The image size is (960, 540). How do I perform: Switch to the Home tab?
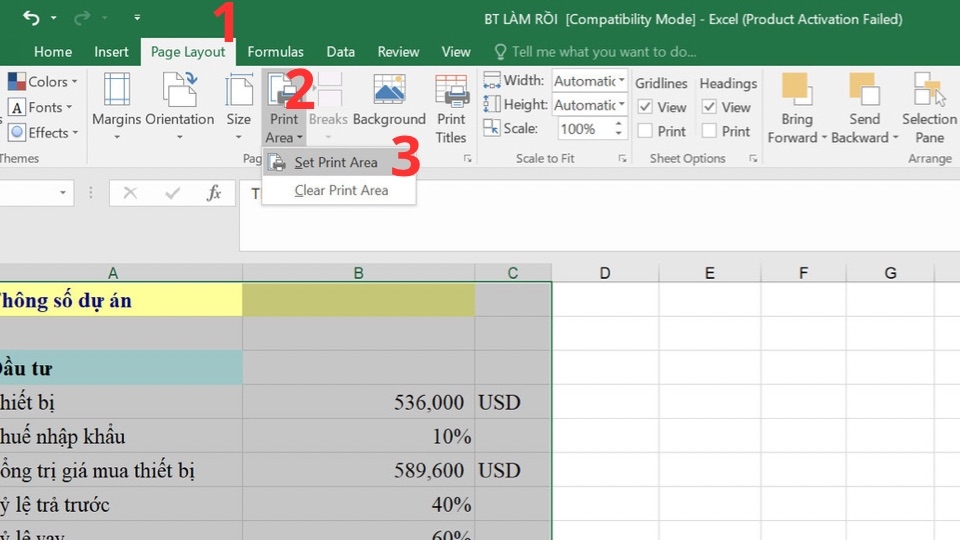(x=53, y=52)
